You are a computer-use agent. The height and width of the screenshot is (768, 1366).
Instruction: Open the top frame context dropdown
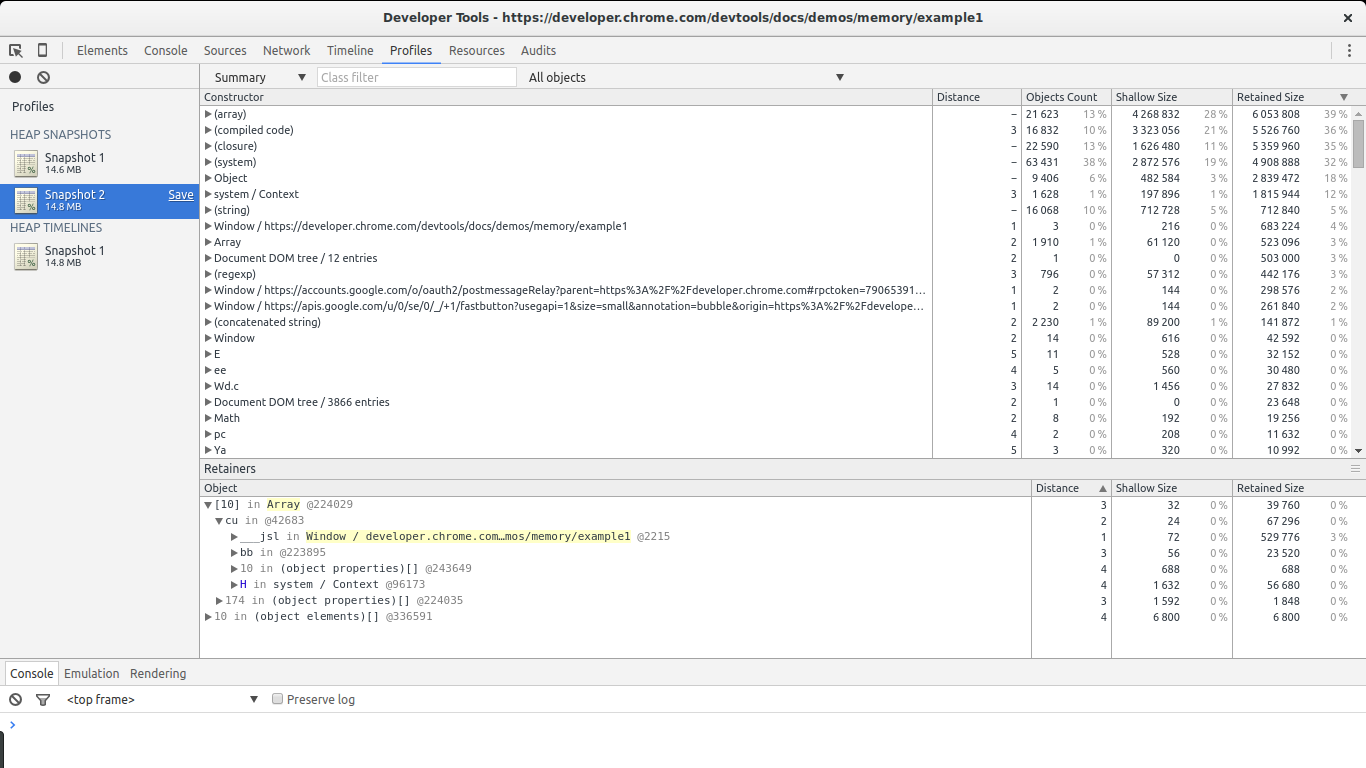(162, 700)
